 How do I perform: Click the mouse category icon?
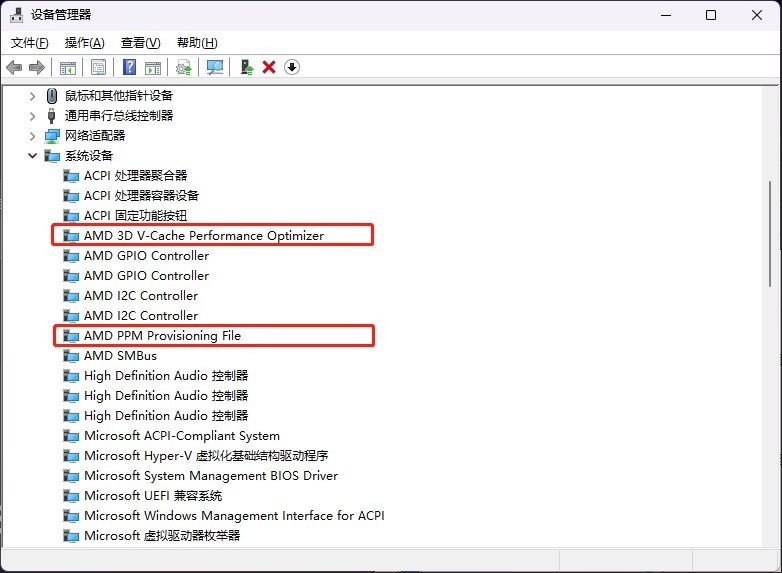pyautogui.click(x=51, y=95)
